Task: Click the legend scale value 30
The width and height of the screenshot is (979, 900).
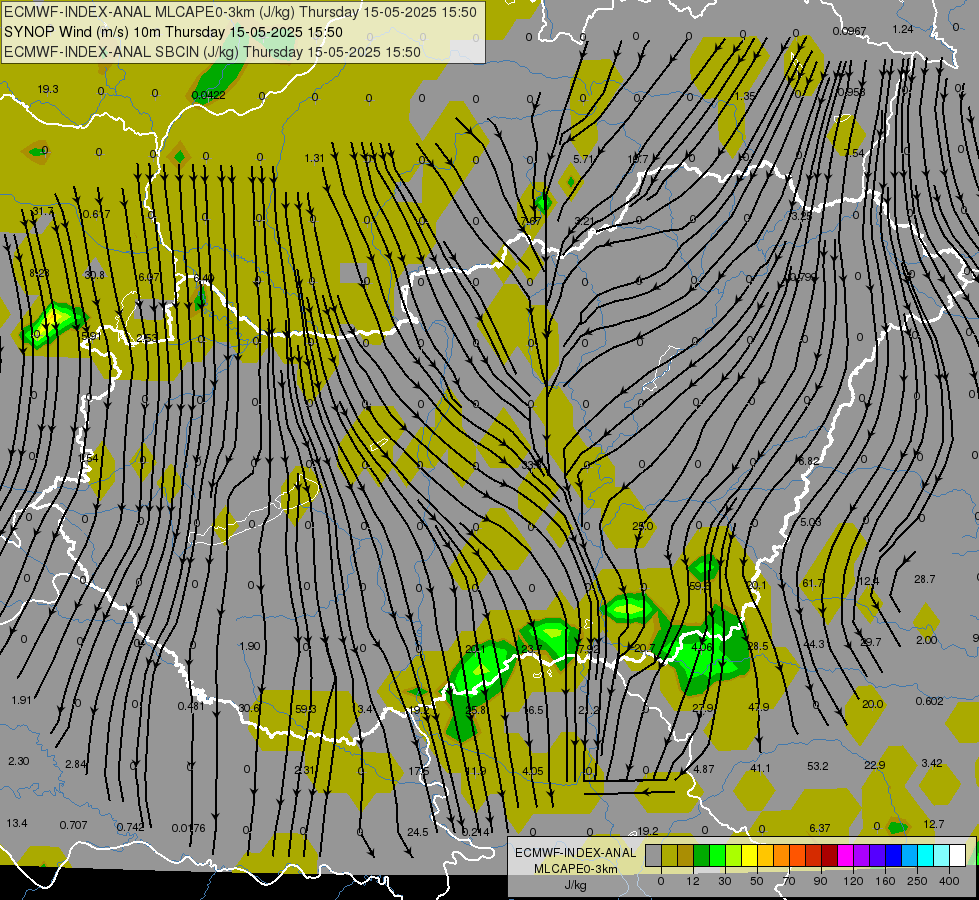Action: [724, 881]
